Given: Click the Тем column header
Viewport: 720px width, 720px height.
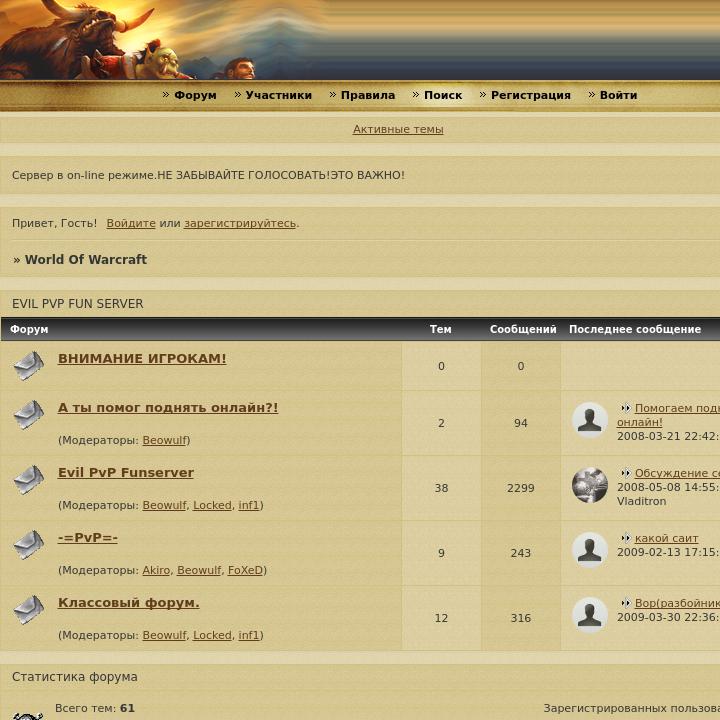Looking at the screenshot, I should tap(440, 329).
